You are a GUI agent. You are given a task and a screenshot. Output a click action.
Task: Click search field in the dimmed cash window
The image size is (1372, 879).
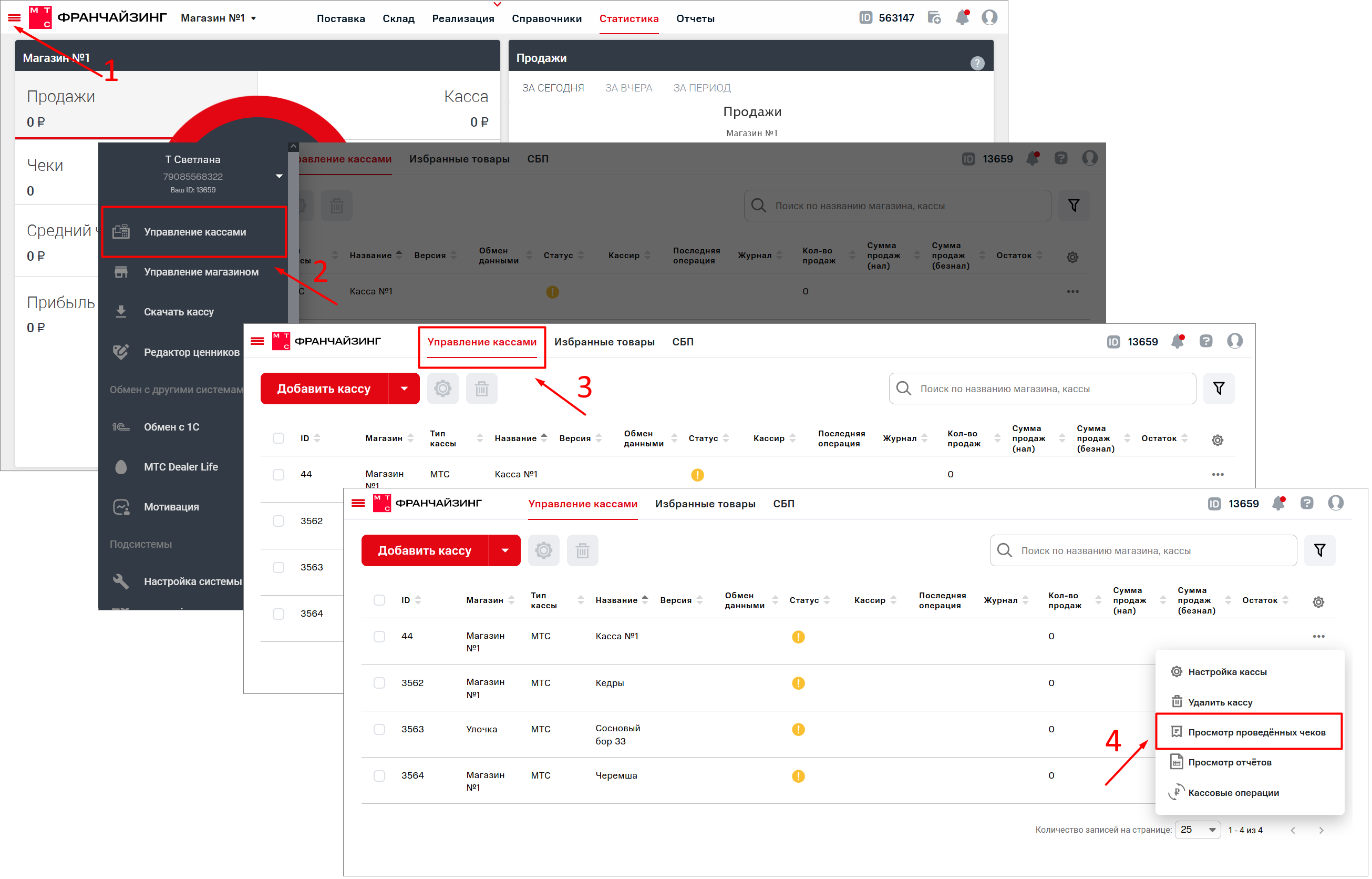(x=898, y=206)
